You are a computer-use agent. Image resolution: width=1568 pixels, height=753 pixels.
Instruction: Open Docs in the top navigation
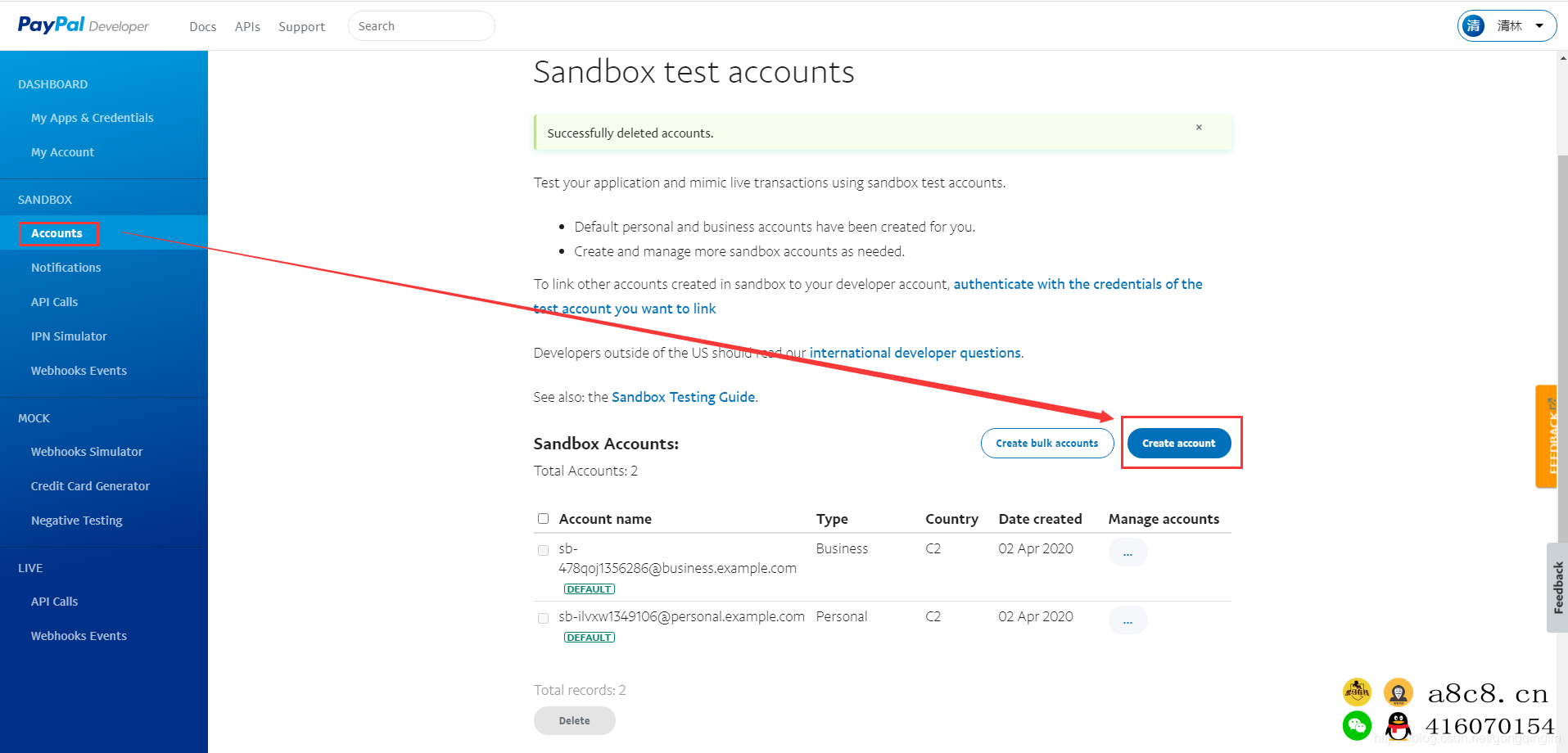[203, 26]
